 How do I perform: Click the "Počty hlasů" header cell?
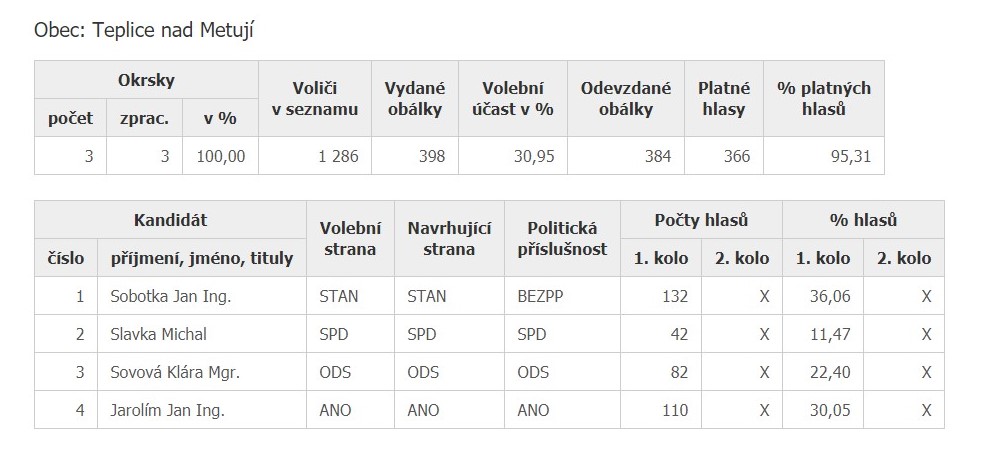701,220
